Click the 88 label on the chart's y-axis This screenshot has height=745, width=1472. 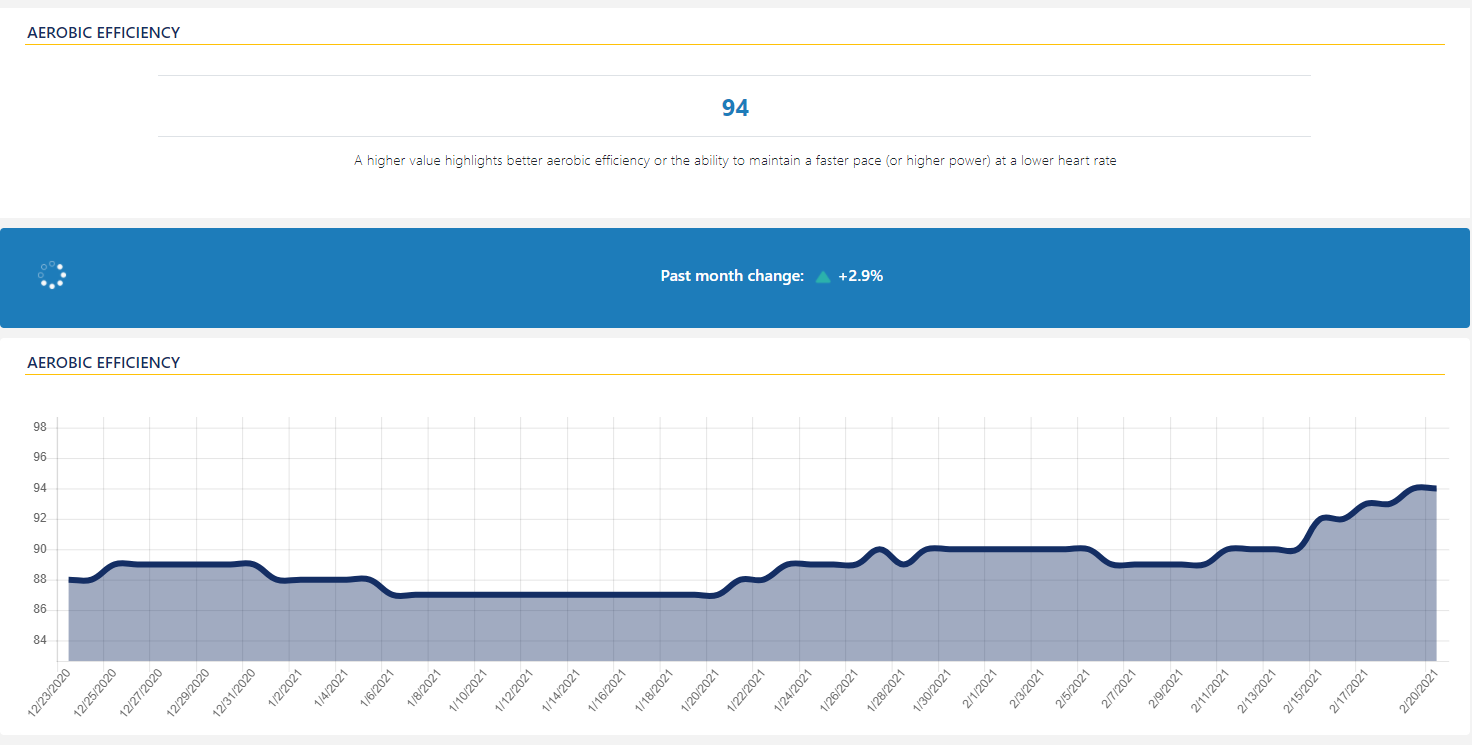click(41, 580)
